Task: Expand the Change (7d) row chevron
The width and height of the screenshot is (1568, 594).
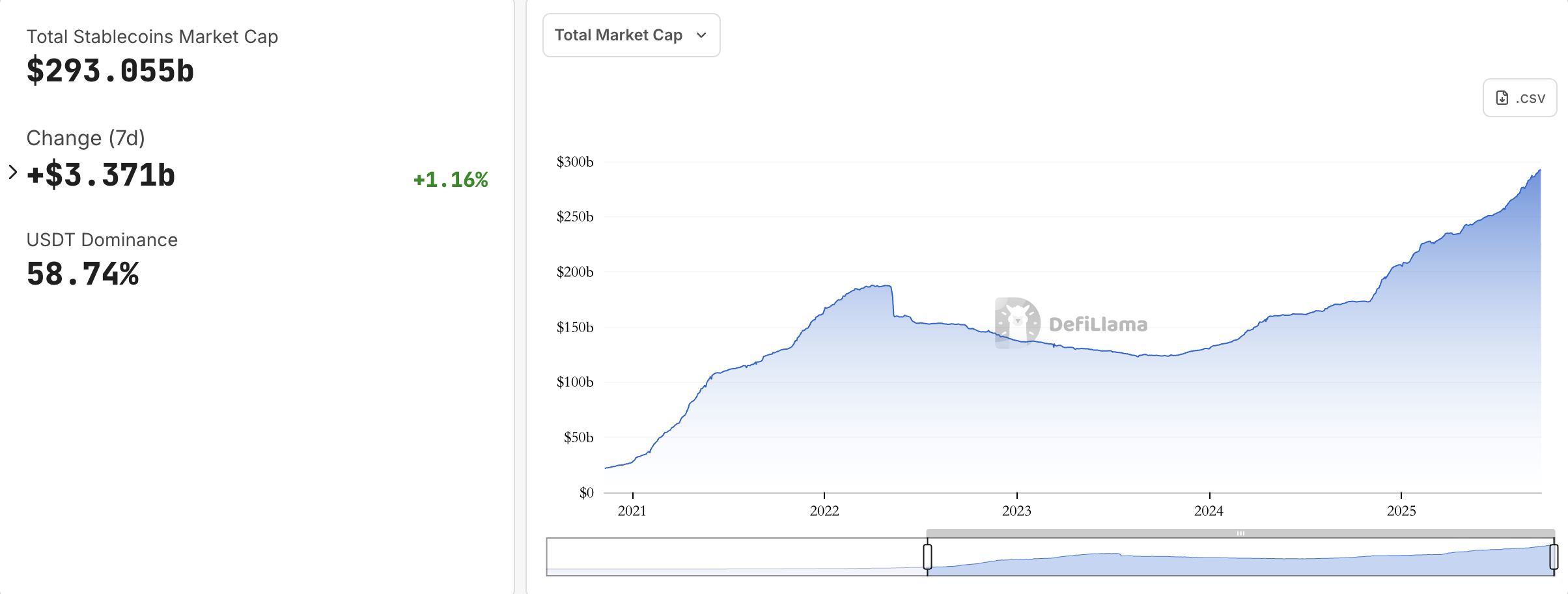Action: tap(12, 172)
